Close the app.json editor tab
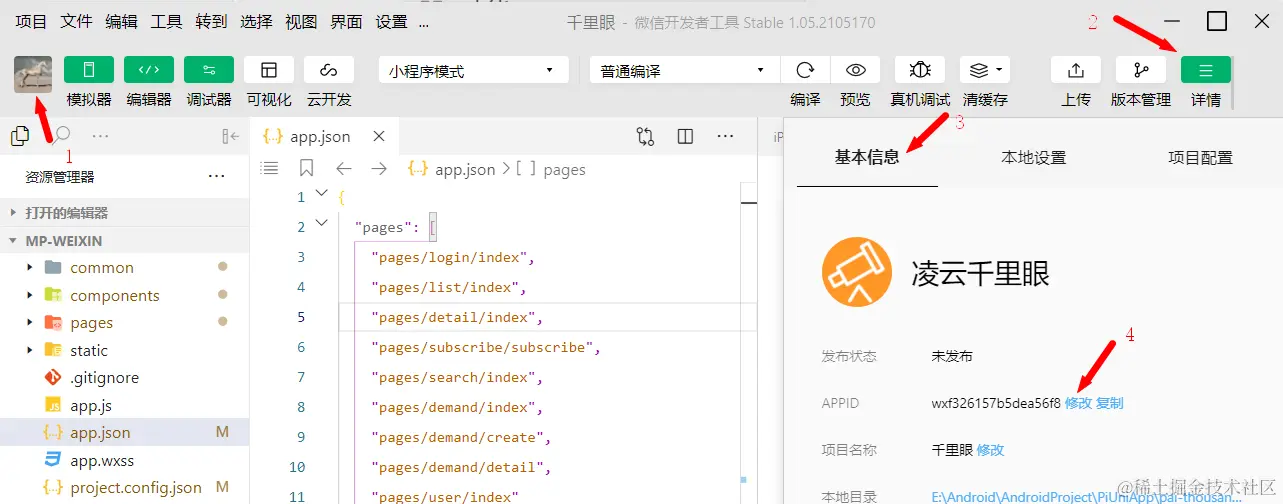1283x504 pixels. (x=377, y=137)
